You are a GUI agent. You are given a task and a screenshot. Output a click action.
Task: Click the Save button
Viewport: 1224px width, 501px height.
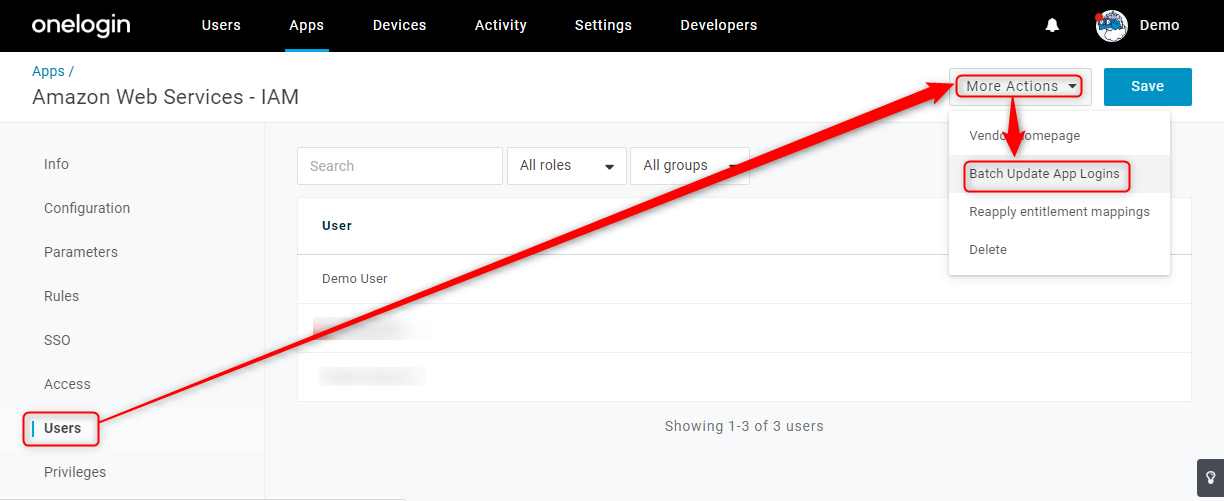click(x=1148, y=87)
